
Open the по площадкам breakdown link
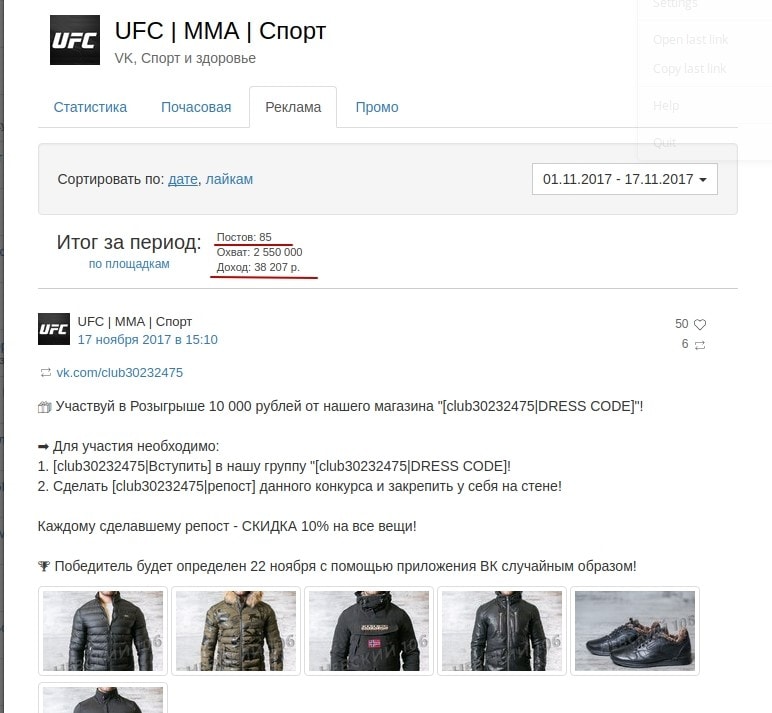click(x=129, y=264)
